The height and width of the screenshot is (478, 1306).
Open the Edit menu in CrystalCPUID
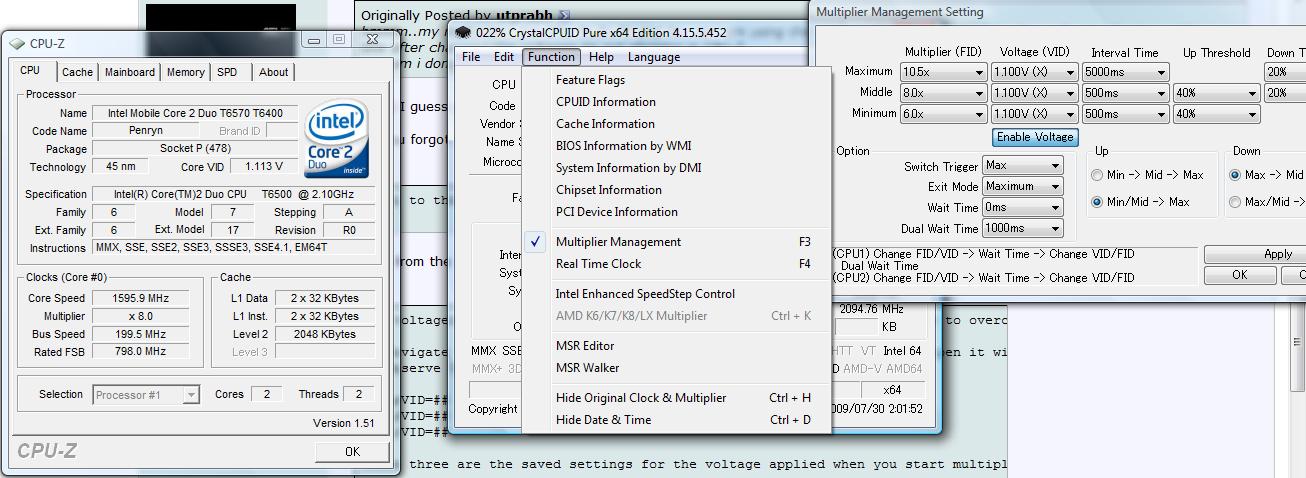[x=504, y=57]
